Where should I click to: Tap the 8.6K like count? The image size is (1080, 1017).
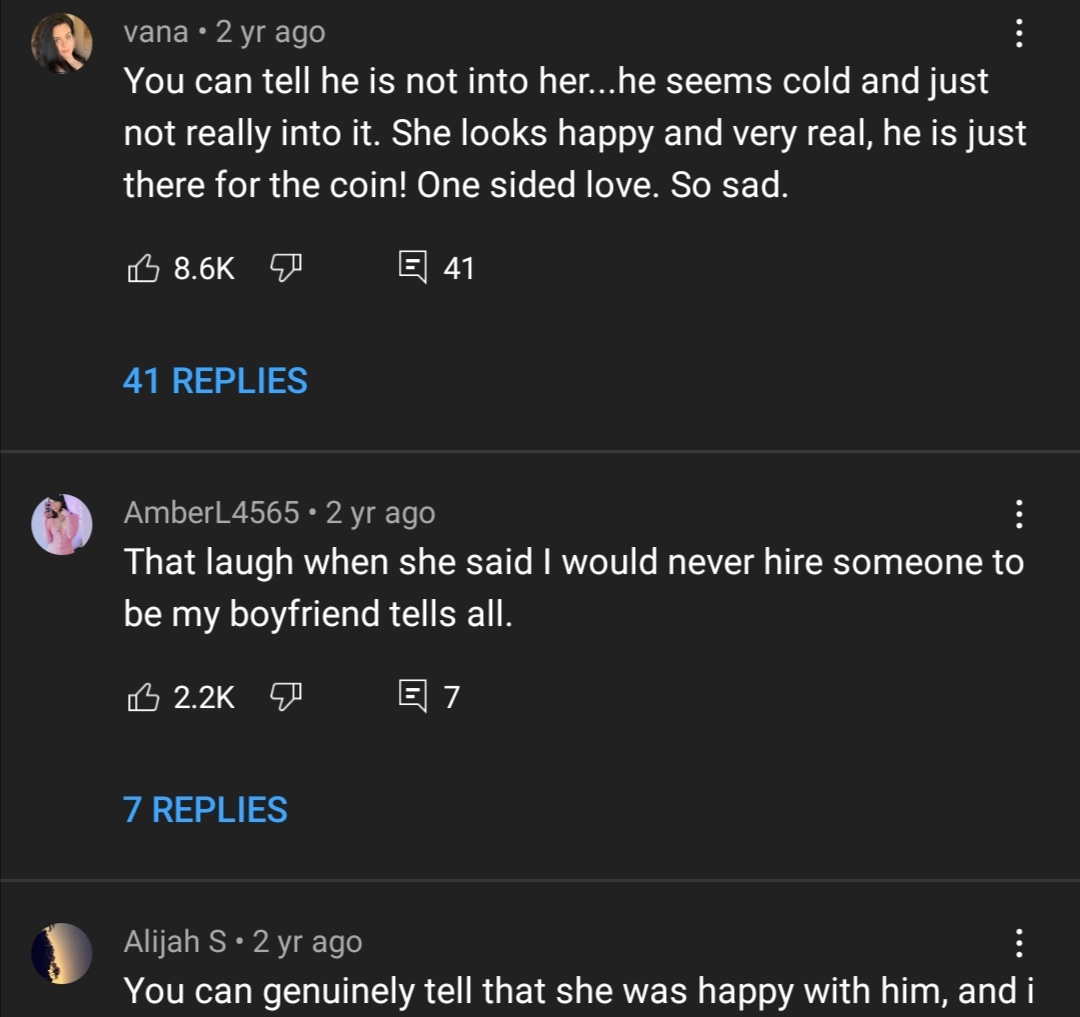coord(204,268)
